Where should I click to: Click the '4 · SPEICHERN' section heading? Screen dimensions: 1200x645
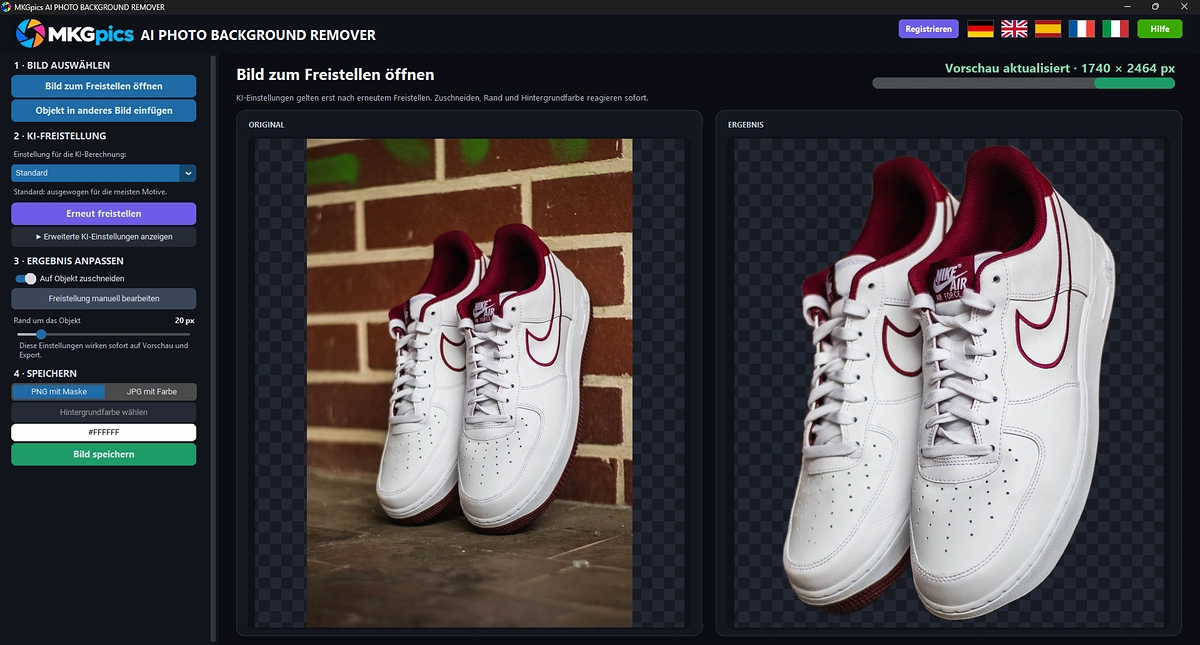coord(45,374)
